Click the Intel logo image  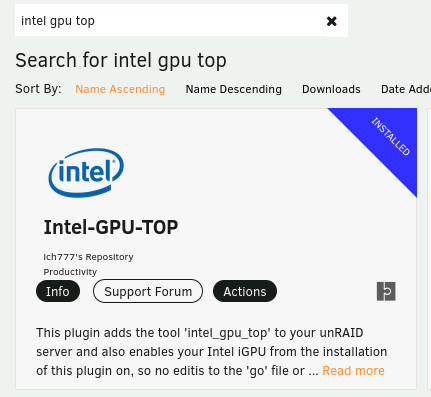pos(86,173)
